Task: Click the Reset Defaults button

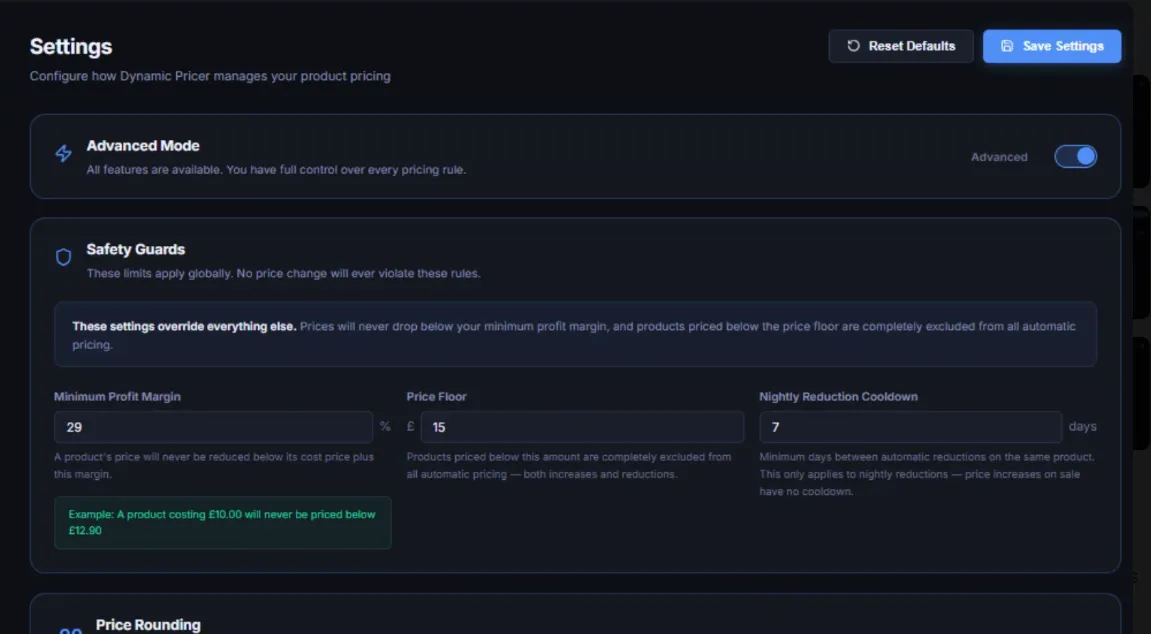Action: point(901,46)
